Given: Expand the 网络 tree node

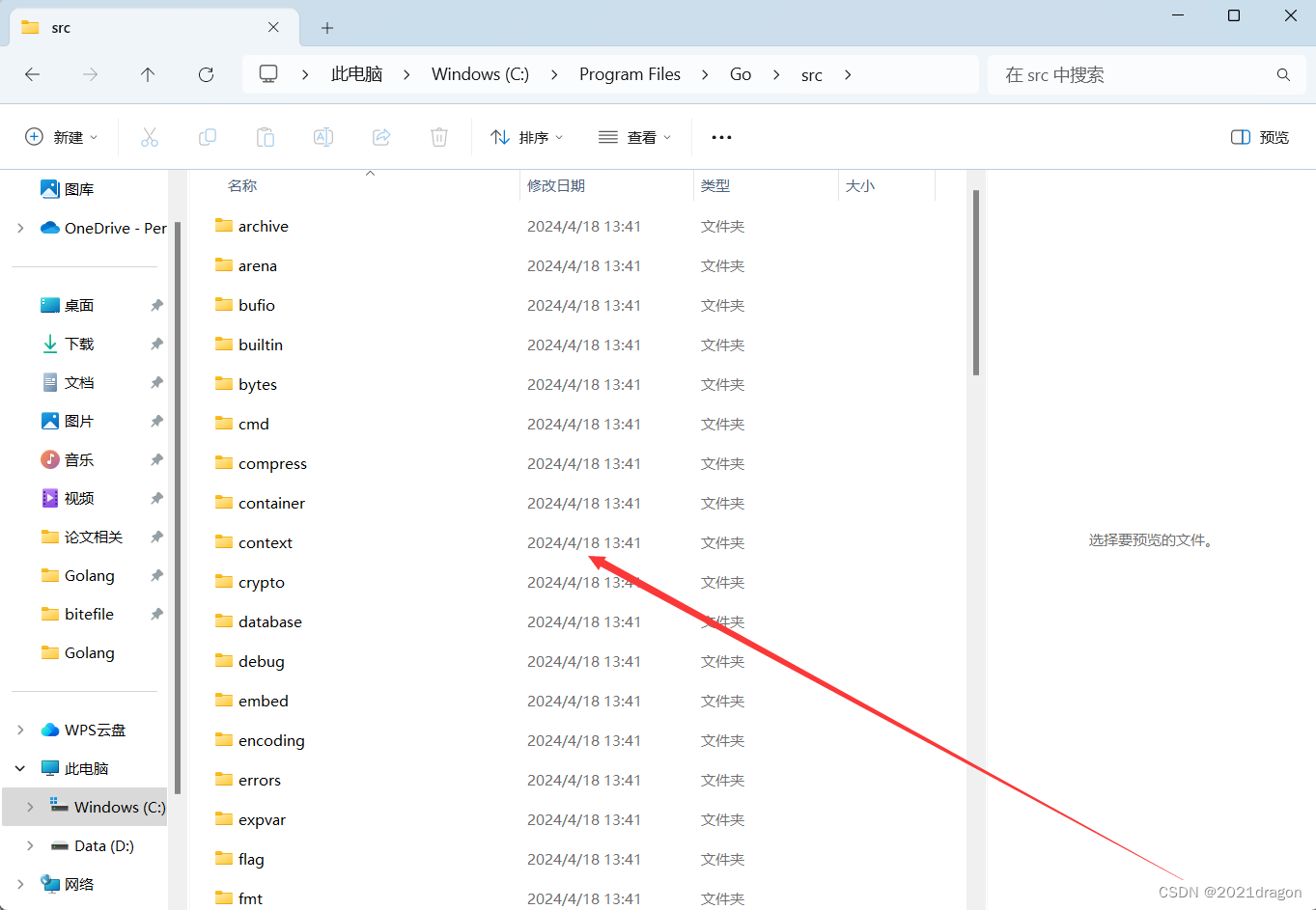Looking at the screenshot, I should coord(20,884).
